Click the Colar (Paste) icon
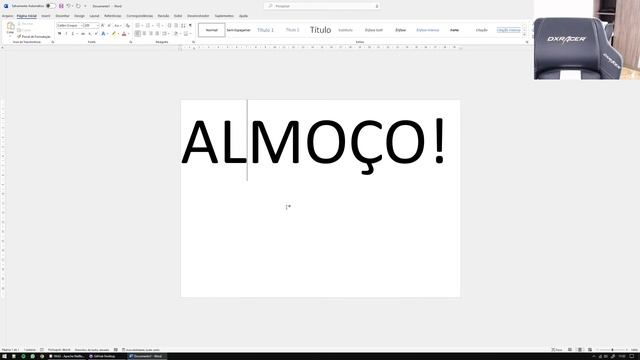Image resolution: width=640 pixels, height=360 pixels. pos(10,27)
